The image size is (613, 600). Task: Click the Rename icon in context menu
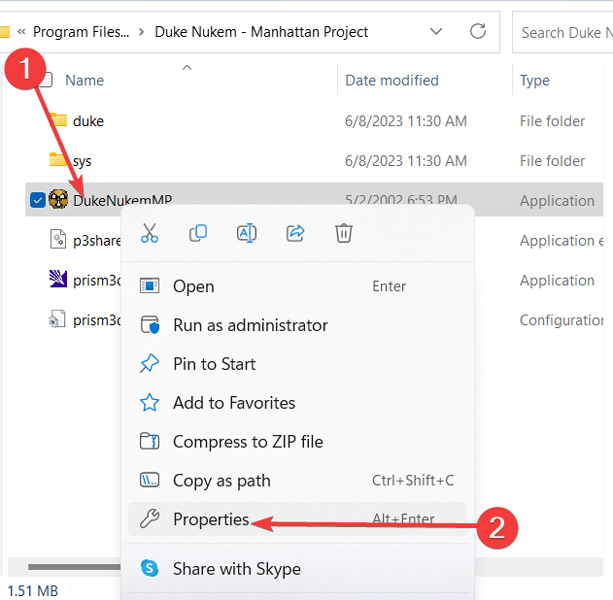[247, 233]
